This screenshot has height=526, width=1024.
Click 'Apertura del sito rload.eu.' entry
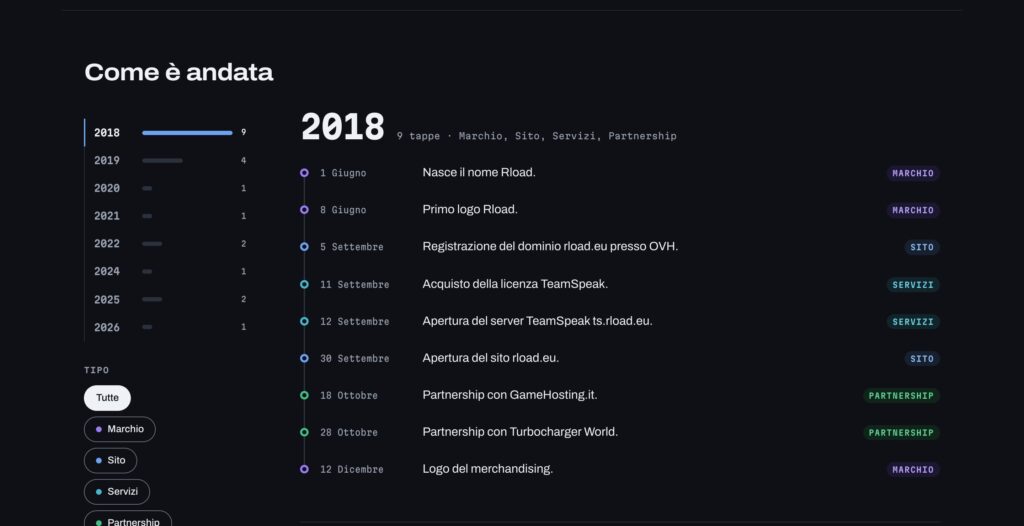[x=490, y=358]
